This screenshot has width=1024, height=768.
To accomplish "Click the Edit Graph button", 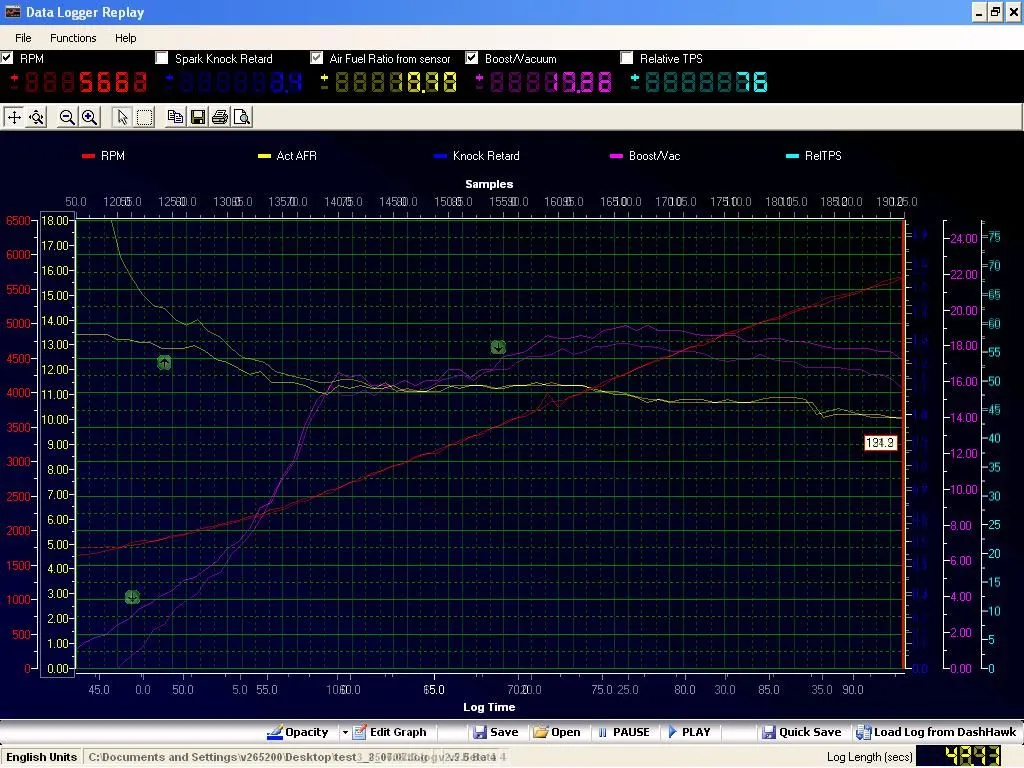I will tap(389, 732).
